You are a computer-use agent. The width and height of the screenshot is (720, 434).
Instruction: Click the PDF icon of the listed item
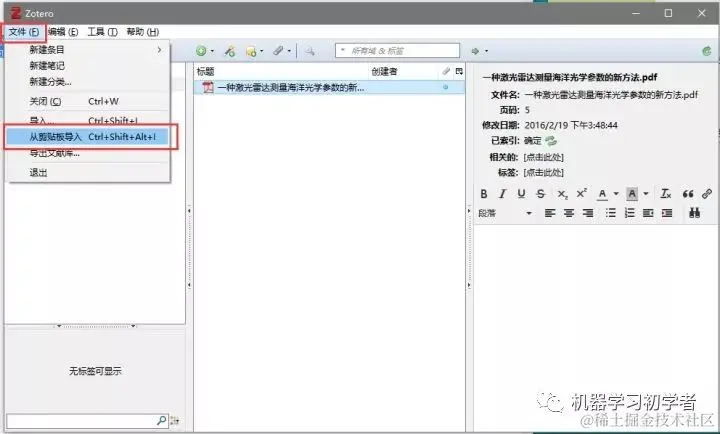208,87
